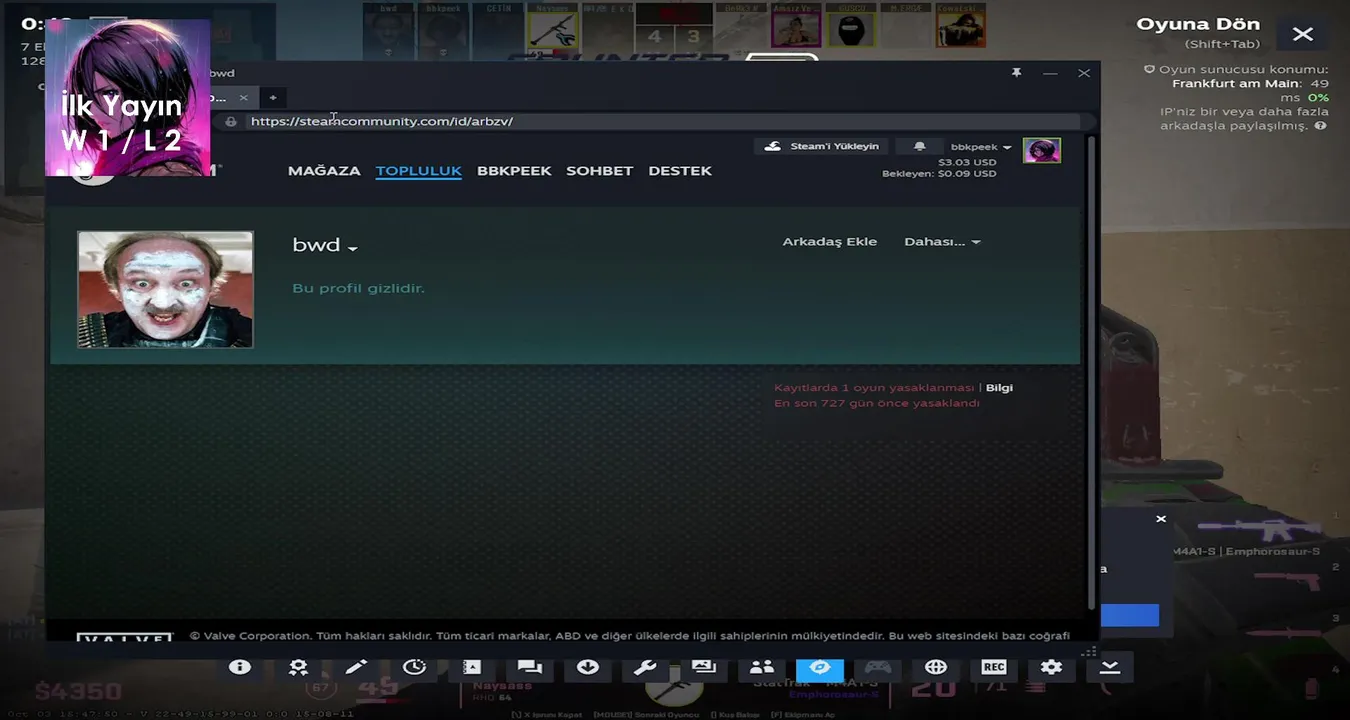Close the current browser tab

coord(243,98)
